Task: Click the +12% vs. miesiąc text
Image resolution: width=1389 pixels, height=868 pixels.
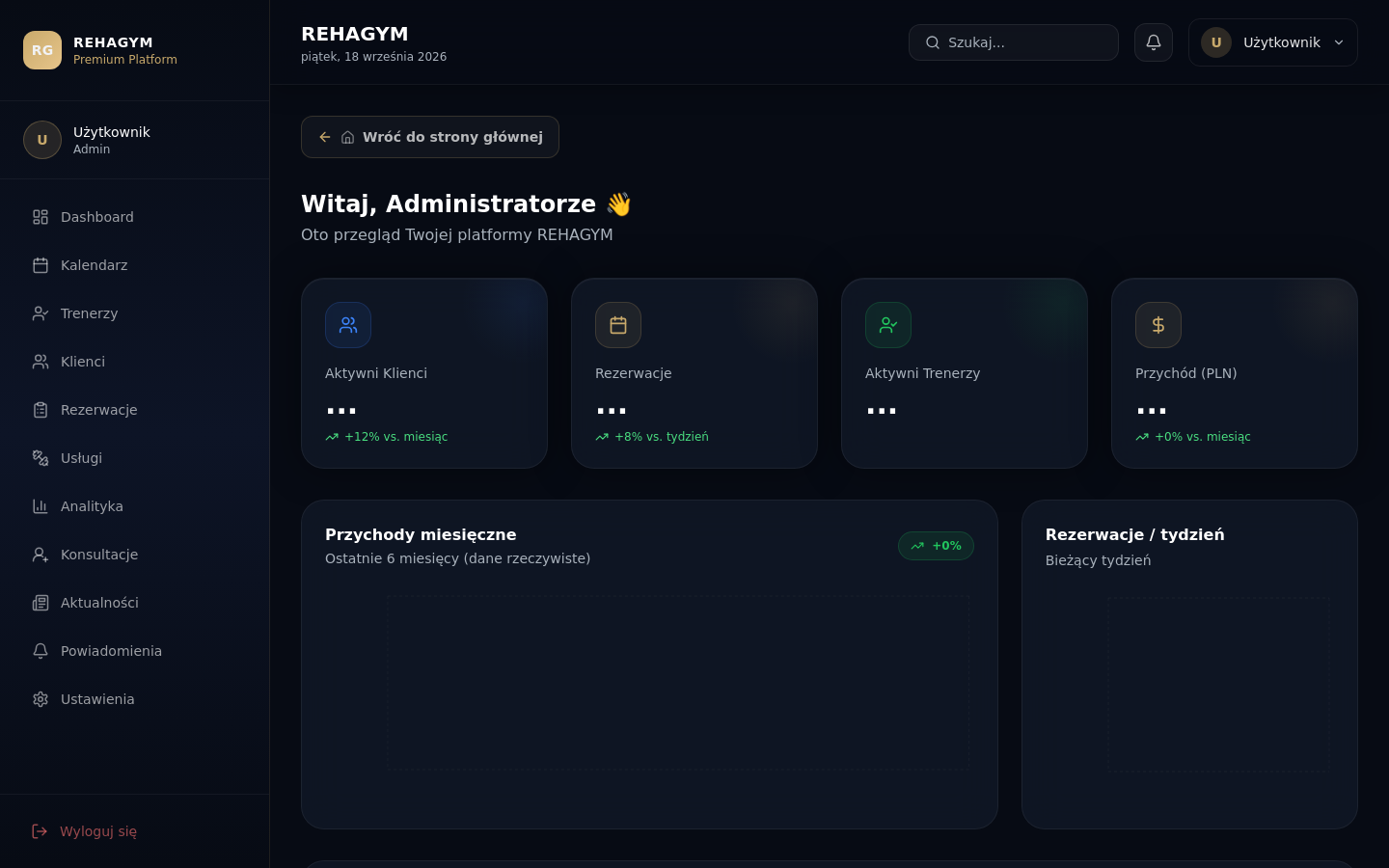Action: pos(396,437)
